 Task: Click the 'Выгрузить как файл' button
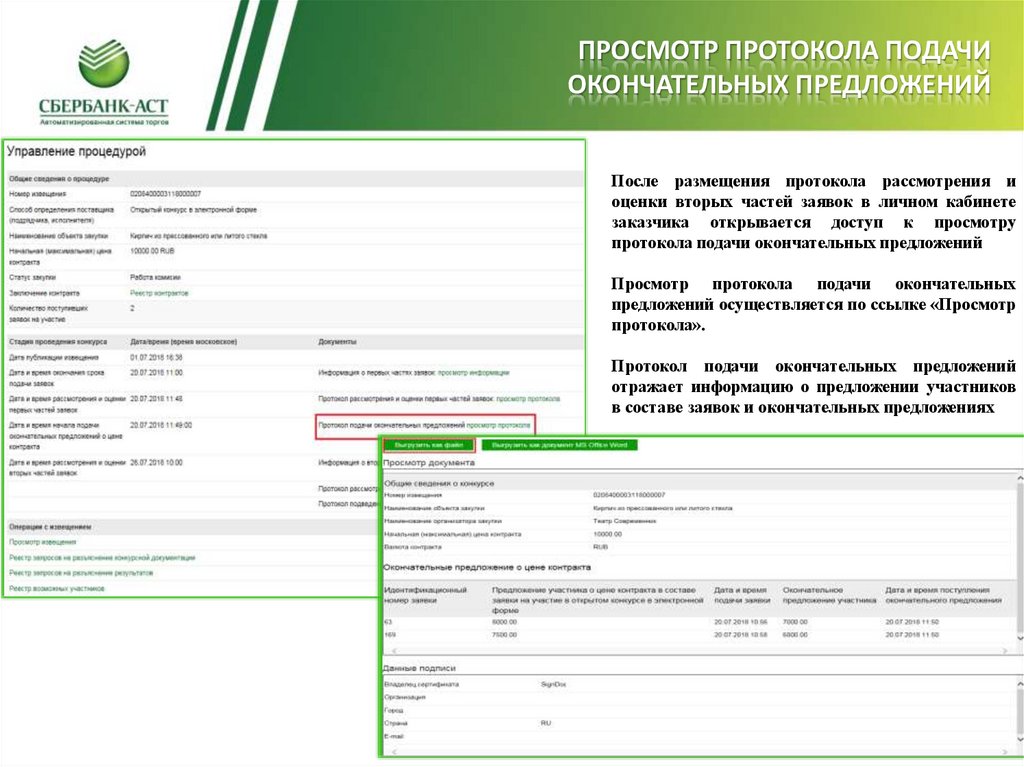tap(428, 445)
